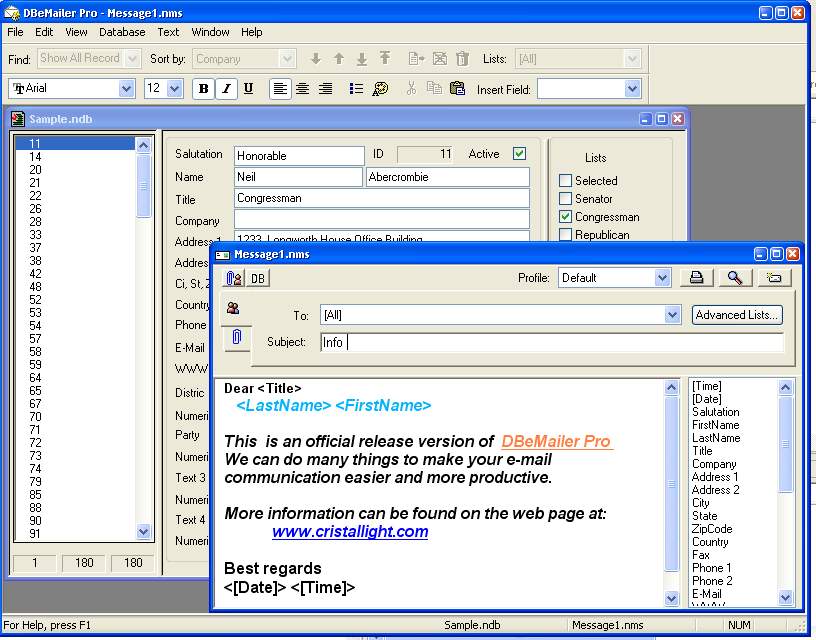Select the recipients people icon tab
The image size is (816, 640).
point(233,309)
